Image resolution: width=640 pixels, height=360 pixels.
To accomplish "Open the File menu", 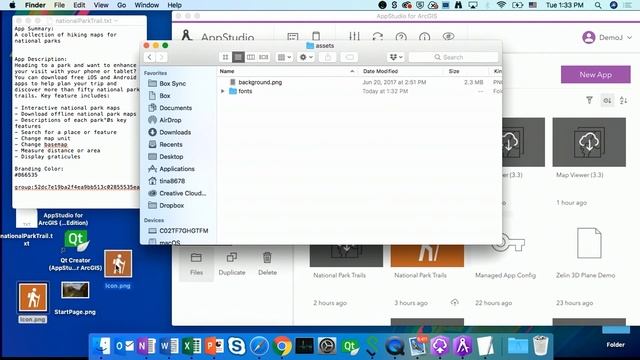I will click(59, 5).
